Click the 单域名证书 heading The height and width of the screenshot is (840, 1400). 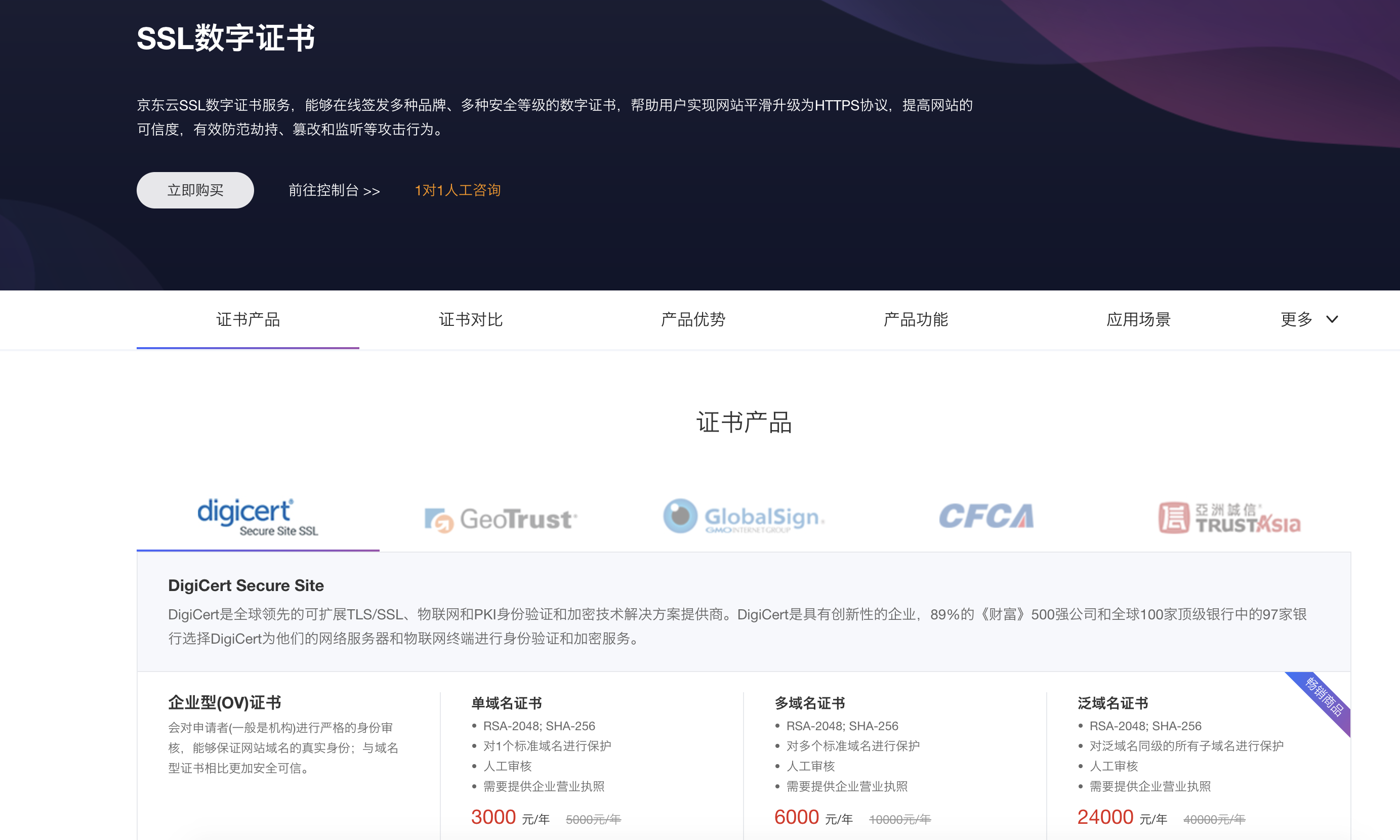point(507,703)
